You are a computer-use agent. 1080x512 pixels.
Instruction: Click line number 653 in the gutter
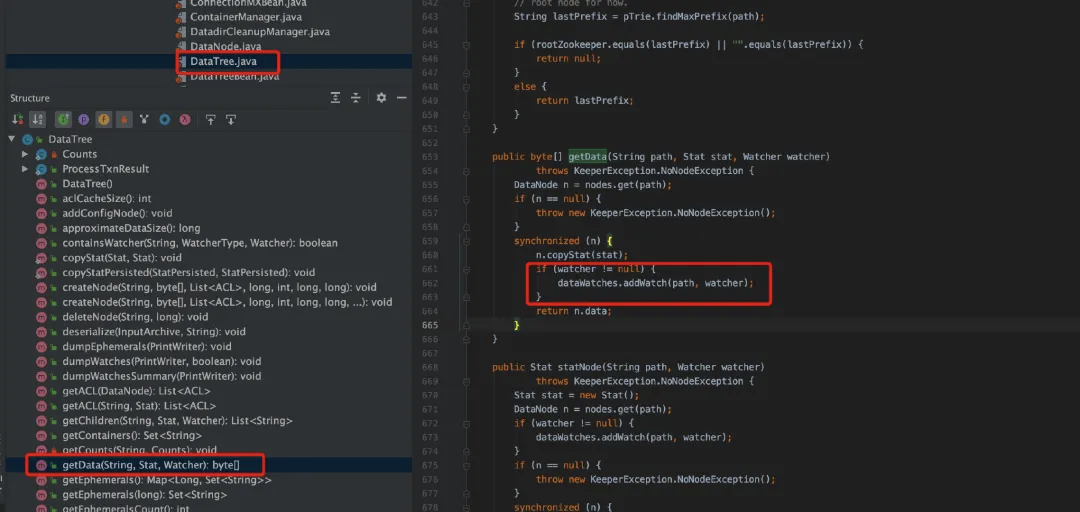point(430,156)
